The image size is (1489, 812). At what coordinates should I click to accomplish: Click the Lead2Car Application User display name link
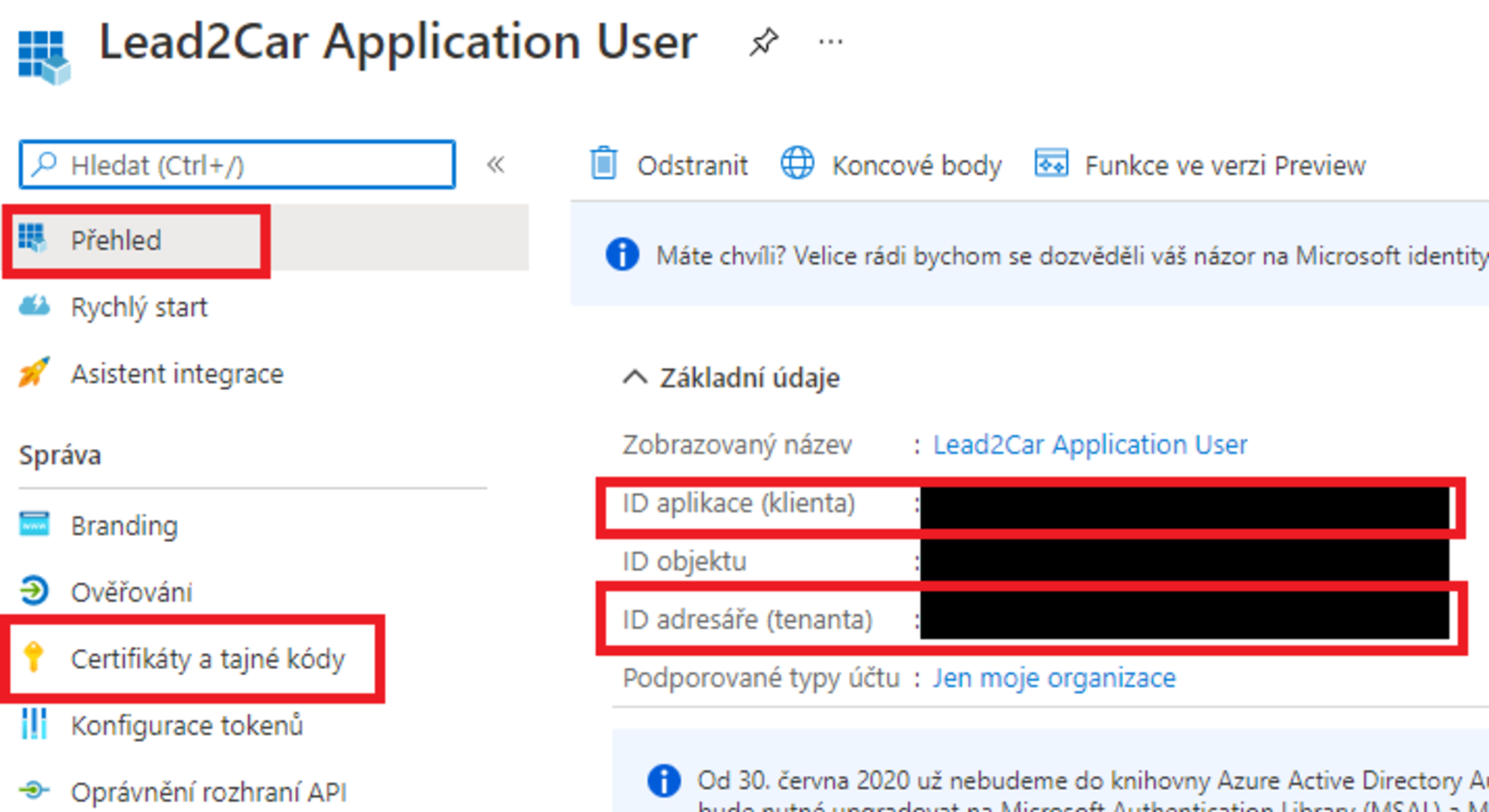point(1090,445)
